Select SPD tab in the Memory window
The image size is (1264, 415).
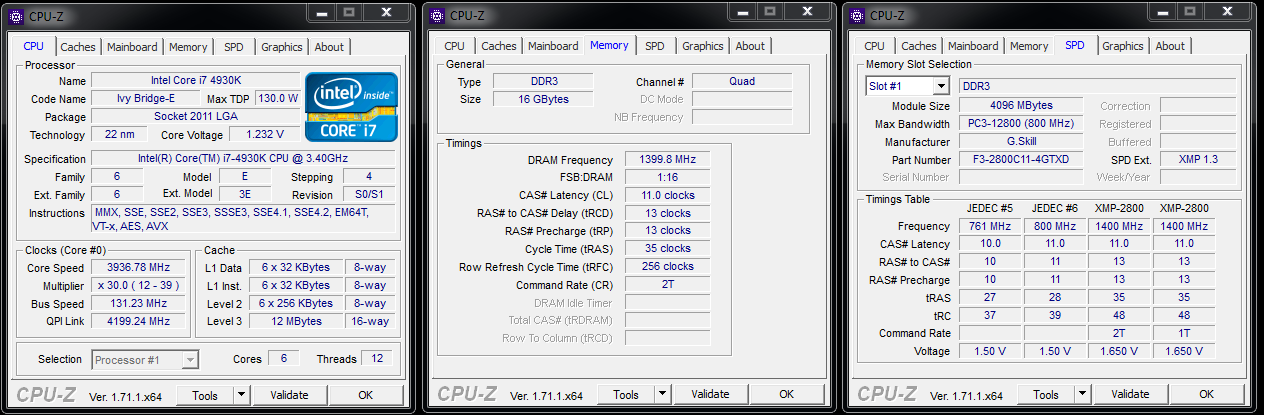tap(654, 46)
